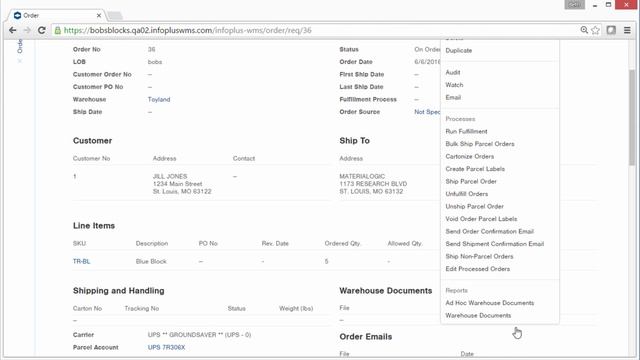Open Ad Hoc Warehouse Documents report
Image resolution: width=640 pixels, height=360 pixels.
(x=490, y=303)
